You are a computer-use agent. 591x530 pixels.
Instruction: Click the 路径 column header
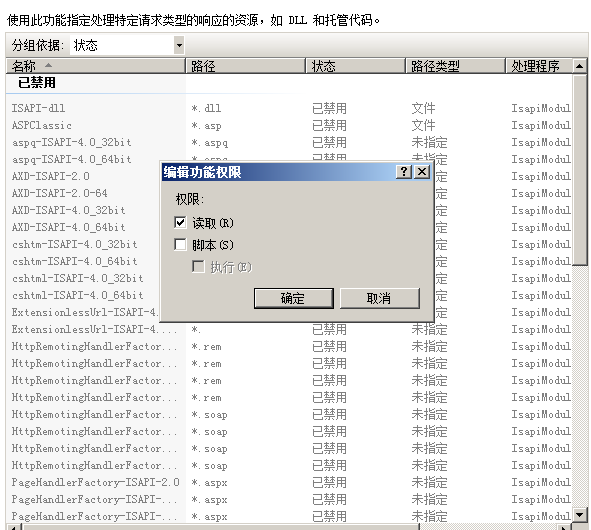click(245, 66)
